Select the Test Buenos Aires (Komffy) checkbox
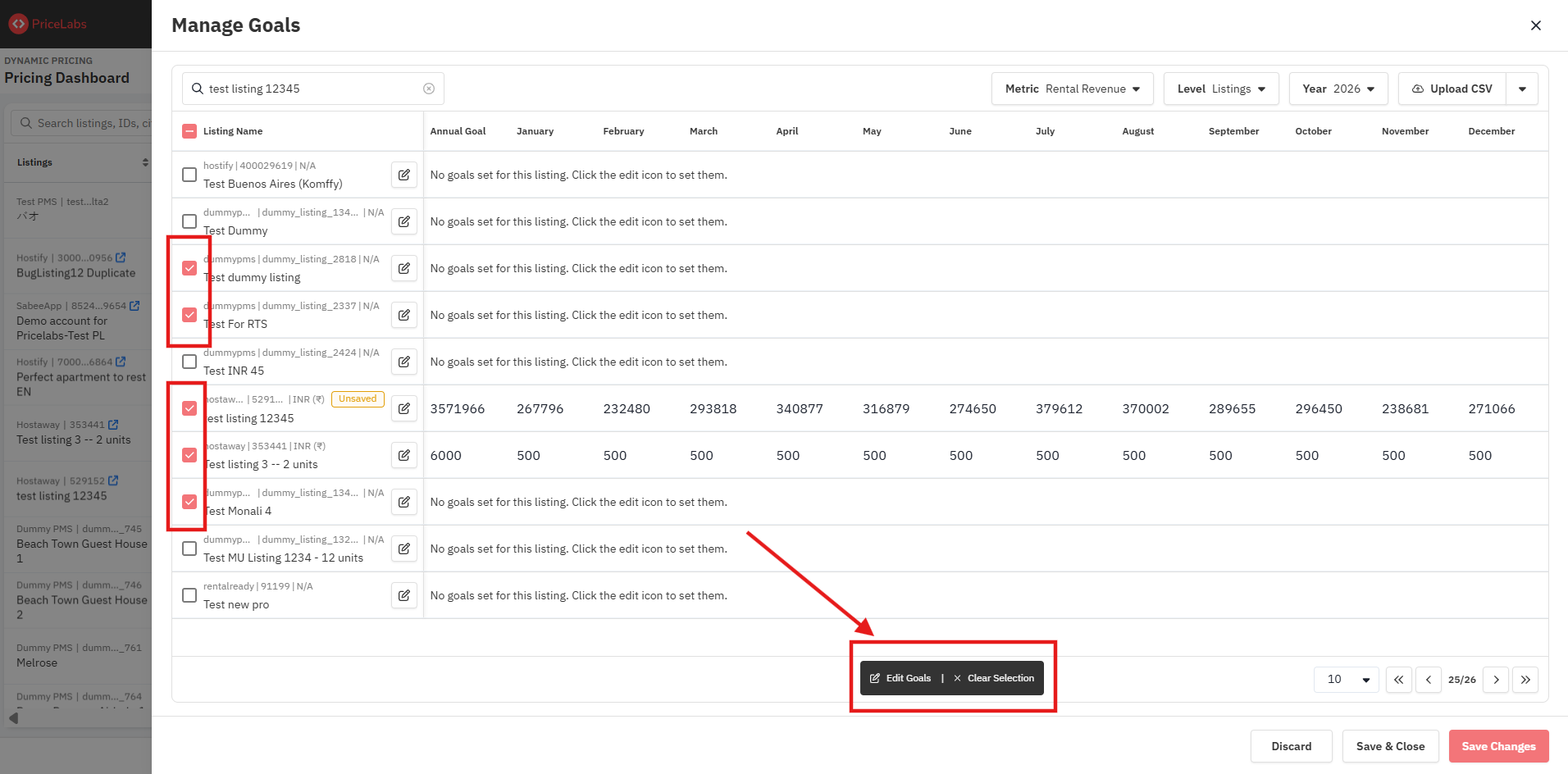The width and height of the screenshot is (1568, 774). pos(189,175)
